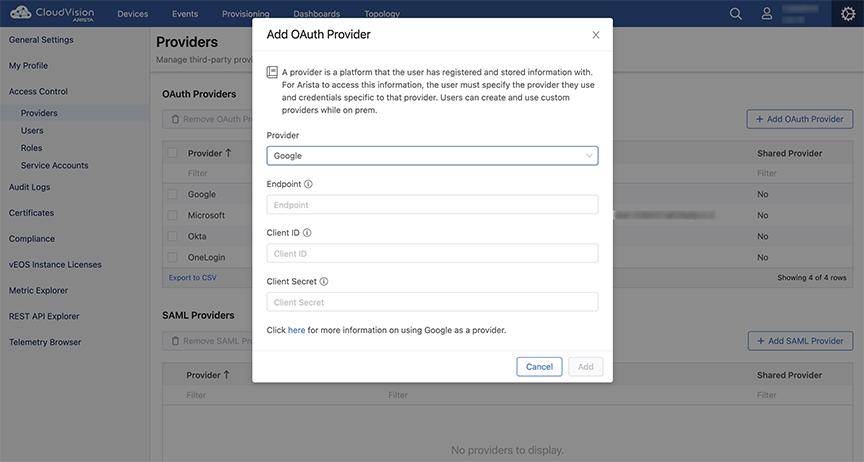The image size is (864, 462).
Task: Click the Client ID info icon
Action: [x=307, y=233]
